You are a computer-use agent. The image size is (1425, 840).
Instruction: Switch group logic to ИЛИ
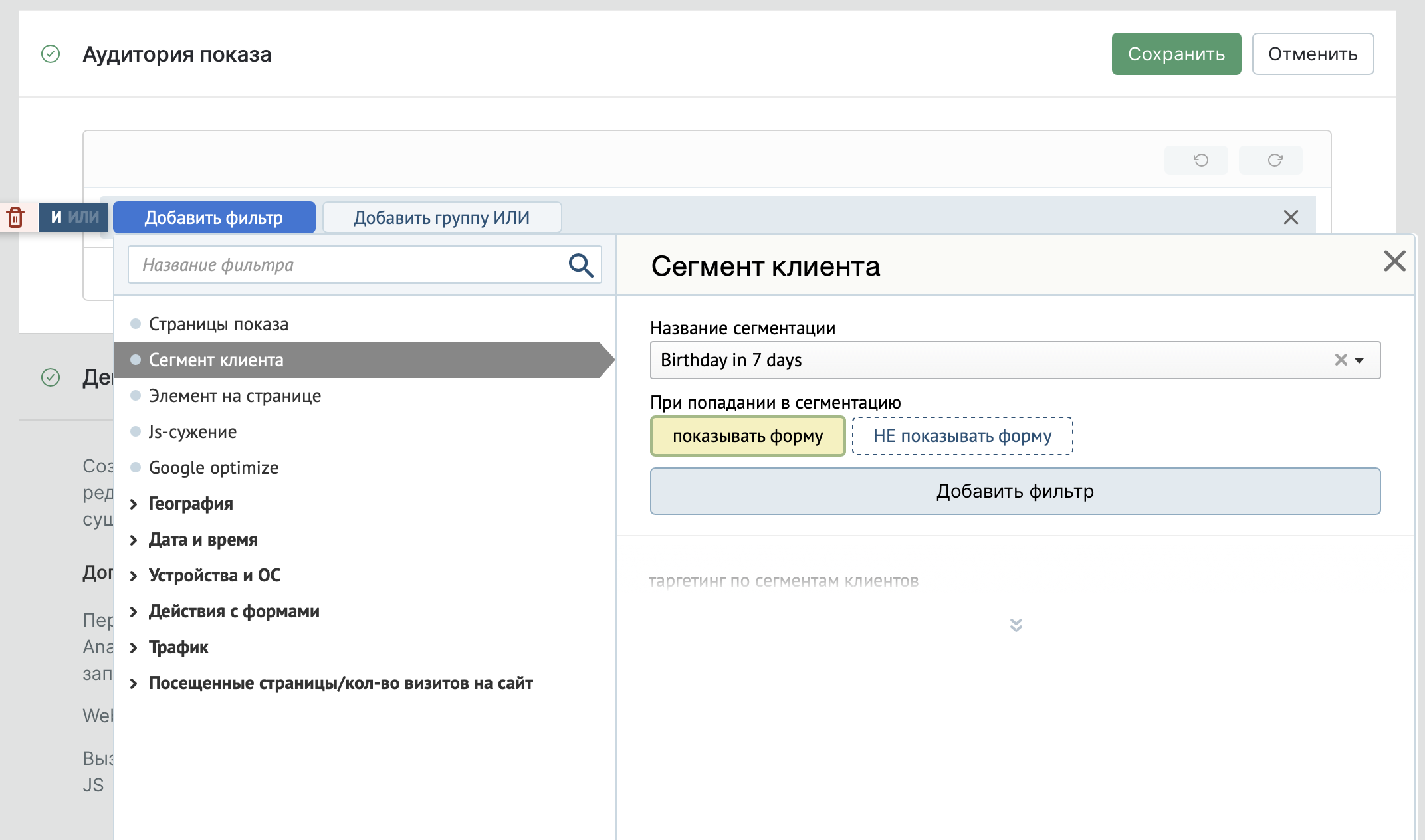[84, 217]
